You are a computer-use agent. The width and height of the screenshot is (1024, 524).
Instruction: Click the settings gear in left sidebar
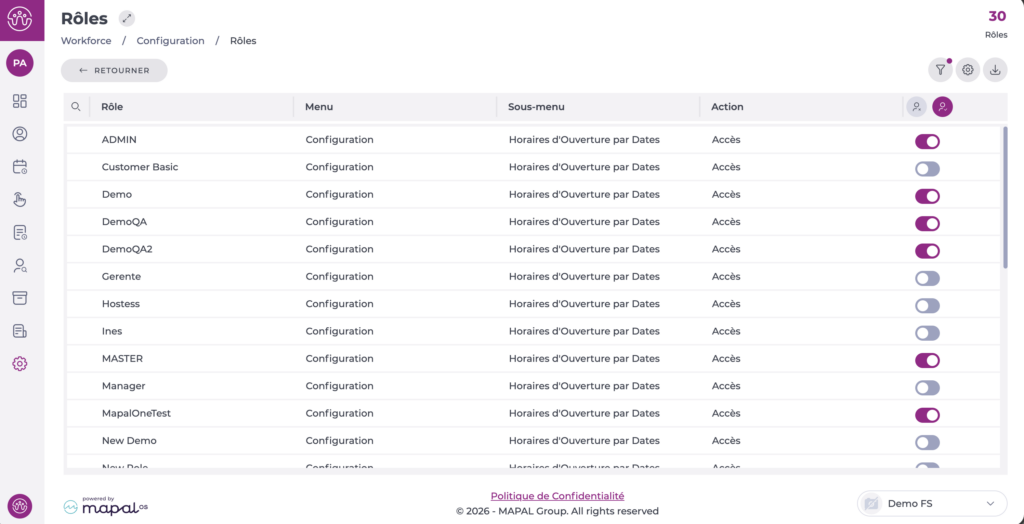[20, 364]
